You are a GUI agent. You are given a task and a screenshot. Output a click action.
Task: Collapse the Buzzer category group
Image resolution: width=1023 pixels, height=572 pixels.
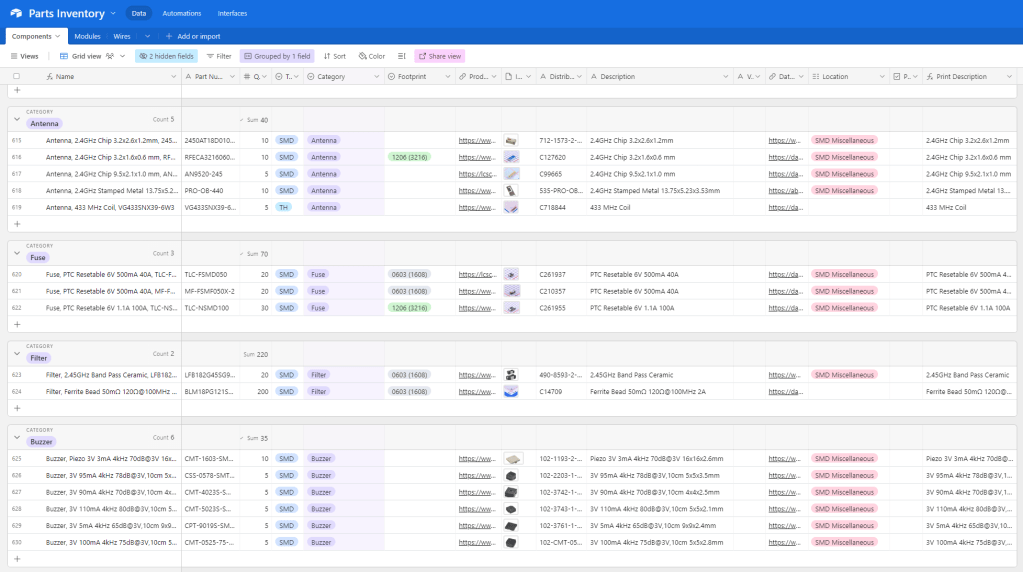16,436
